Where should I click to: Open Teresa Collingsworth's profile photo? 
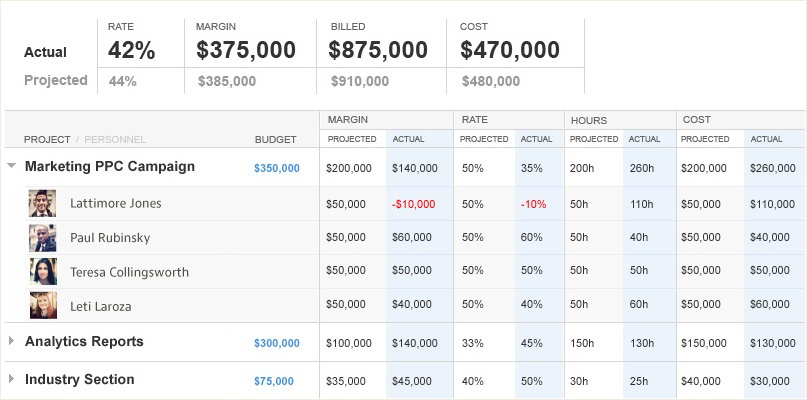pos(43,272)
